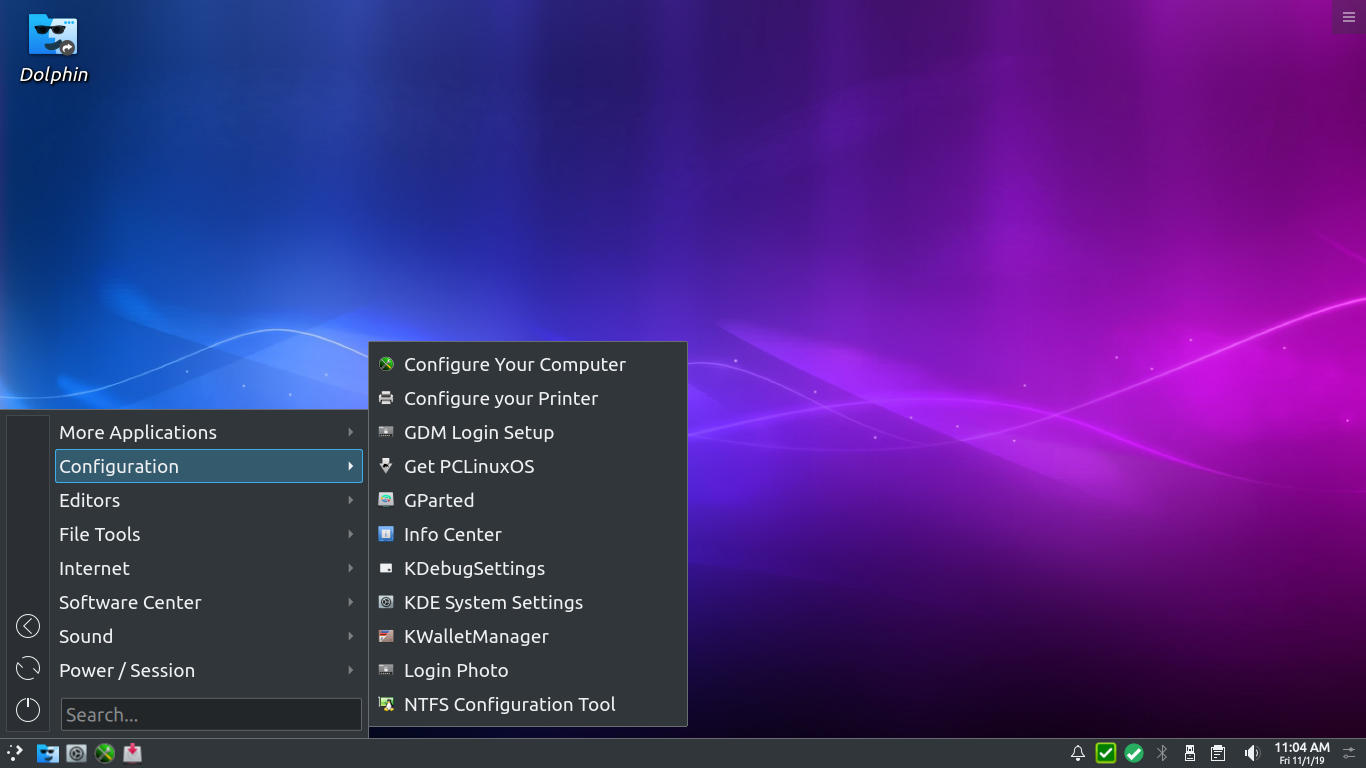The image size is (1366, 768).
Task: Expand the Power / Session submenu
Action: click(x=209, y=670)
